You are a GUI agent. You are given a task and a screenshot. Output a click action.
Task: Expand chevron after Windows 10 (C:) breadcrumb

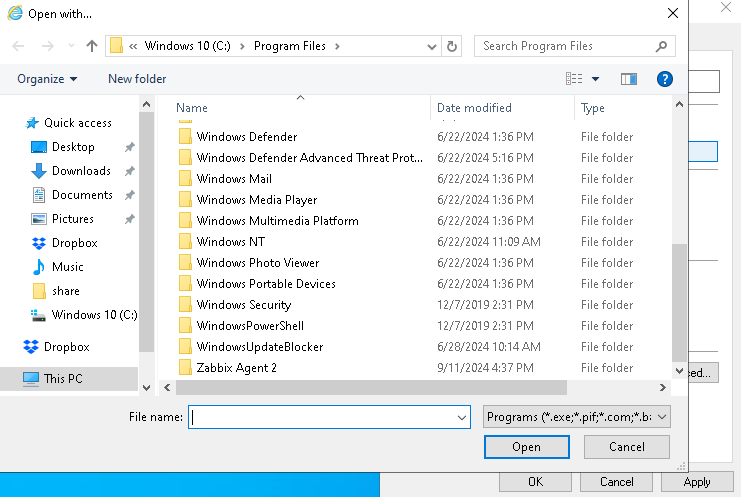242,46
